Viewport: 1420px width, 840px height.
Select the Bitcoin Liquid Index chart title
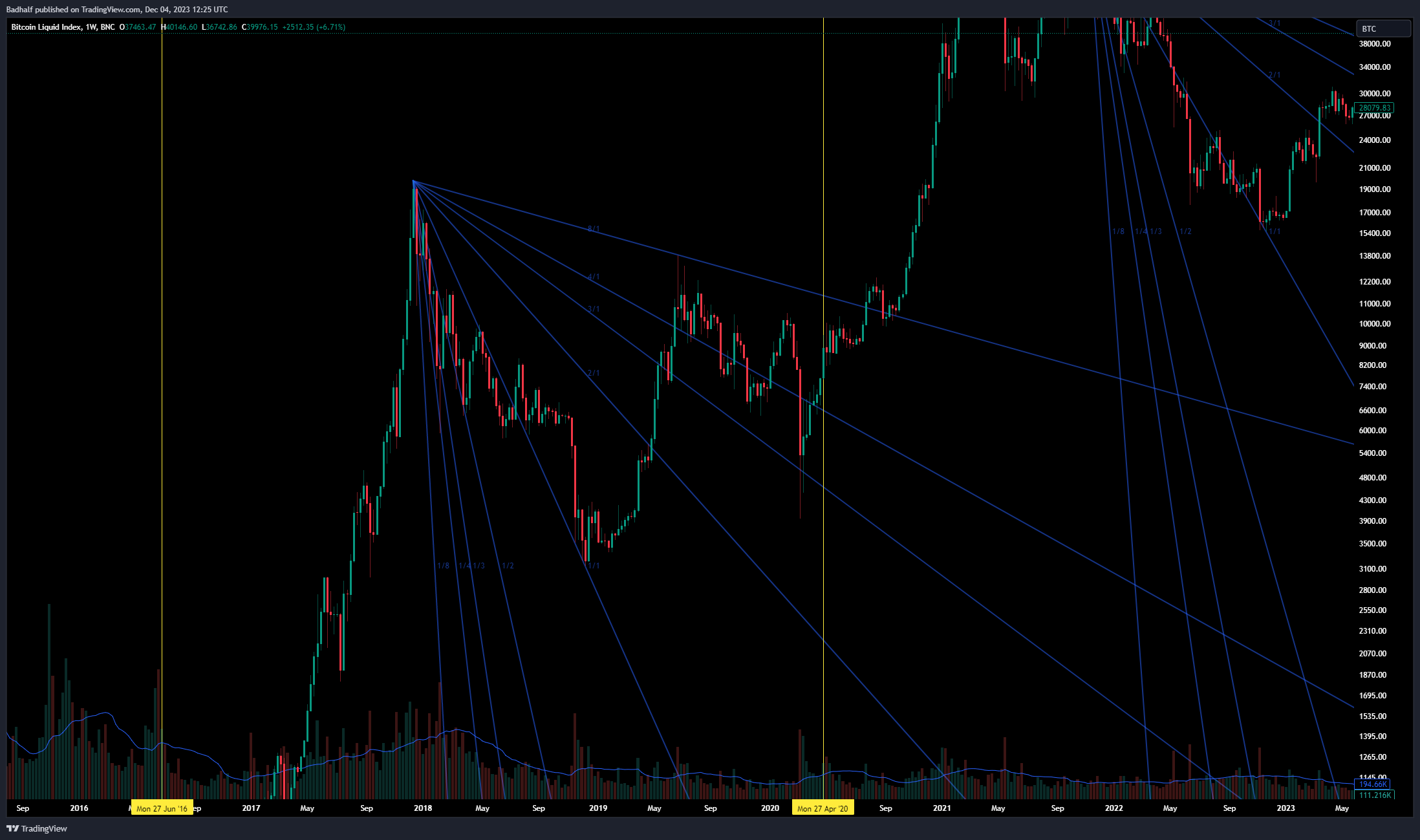pyautogui.click(x=63, y=27)
